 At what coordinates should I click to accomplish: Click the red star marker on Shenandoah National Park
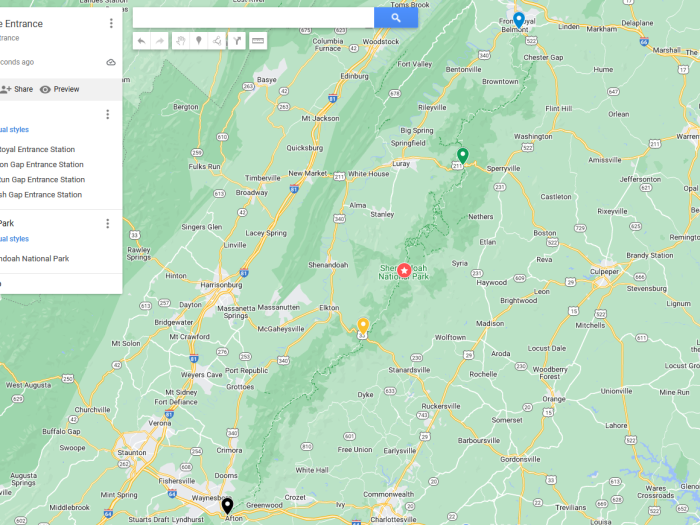tap(404, 270)
